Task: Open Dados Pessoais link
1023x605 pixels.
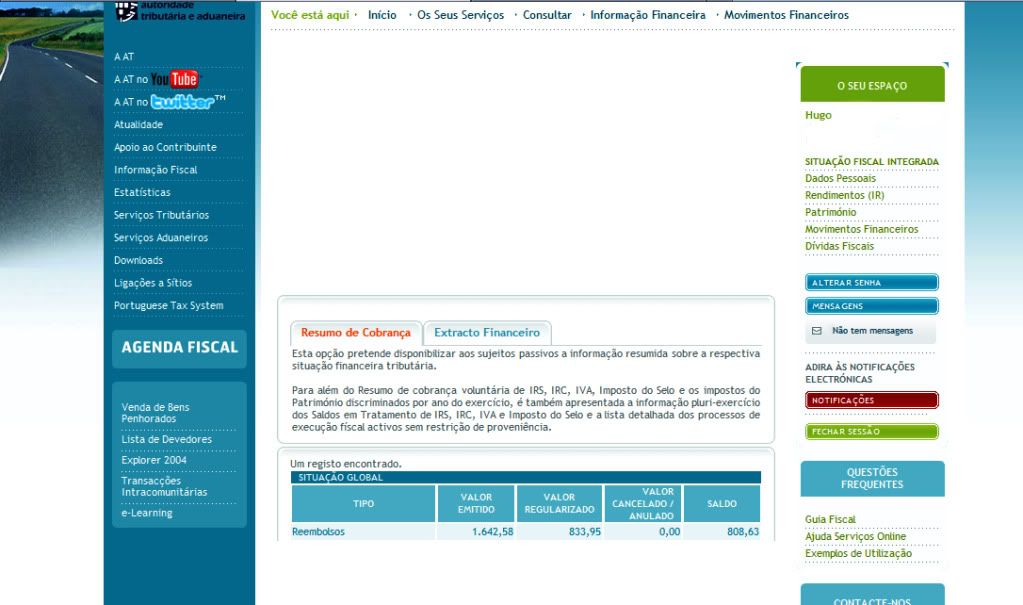Action: 840,178
